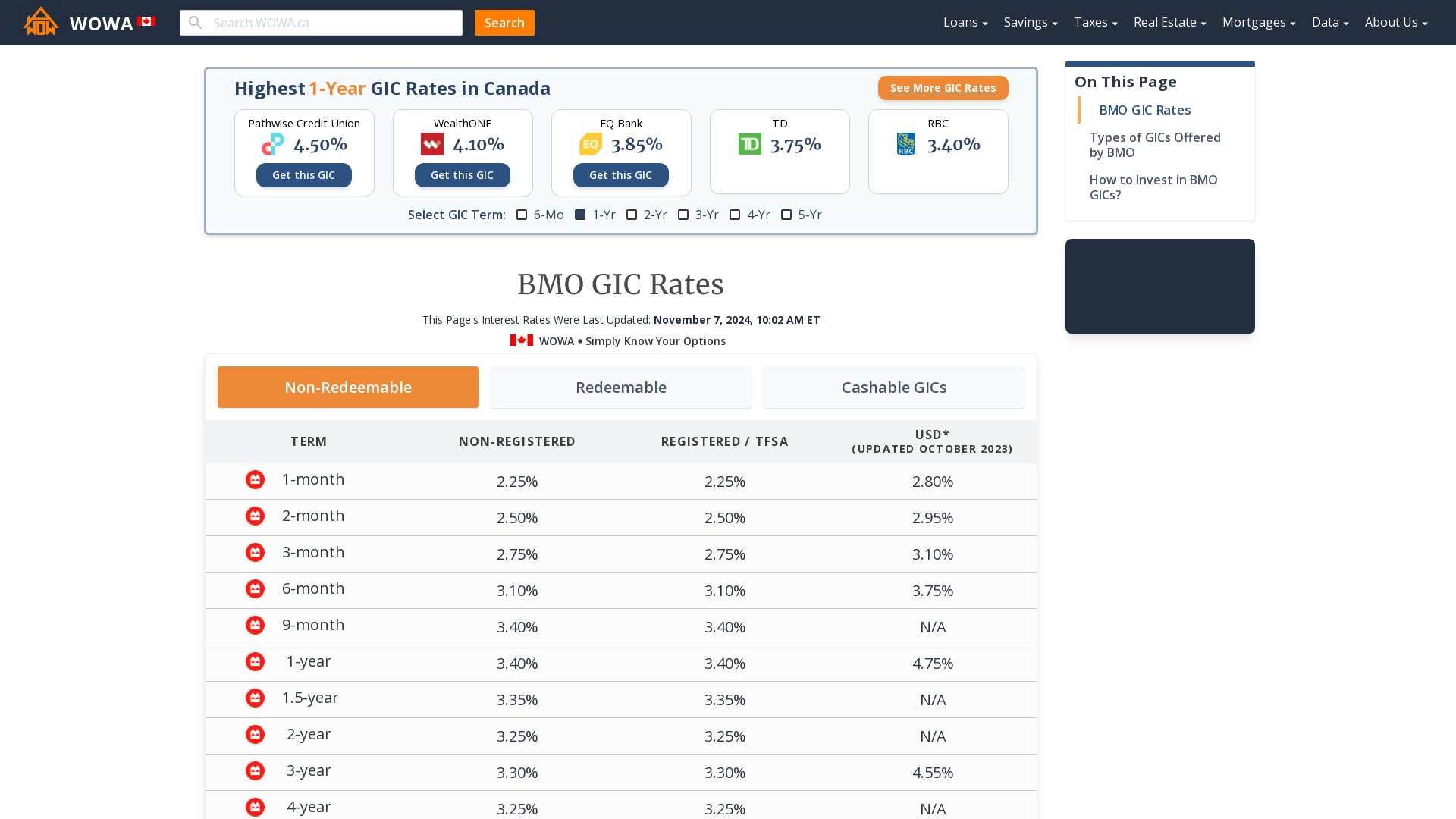Image resolution: width=1456 pixels, height=819 pixels.
Task: Click the TERM column header
Action: pyautogui.click(x=309, y=441)
